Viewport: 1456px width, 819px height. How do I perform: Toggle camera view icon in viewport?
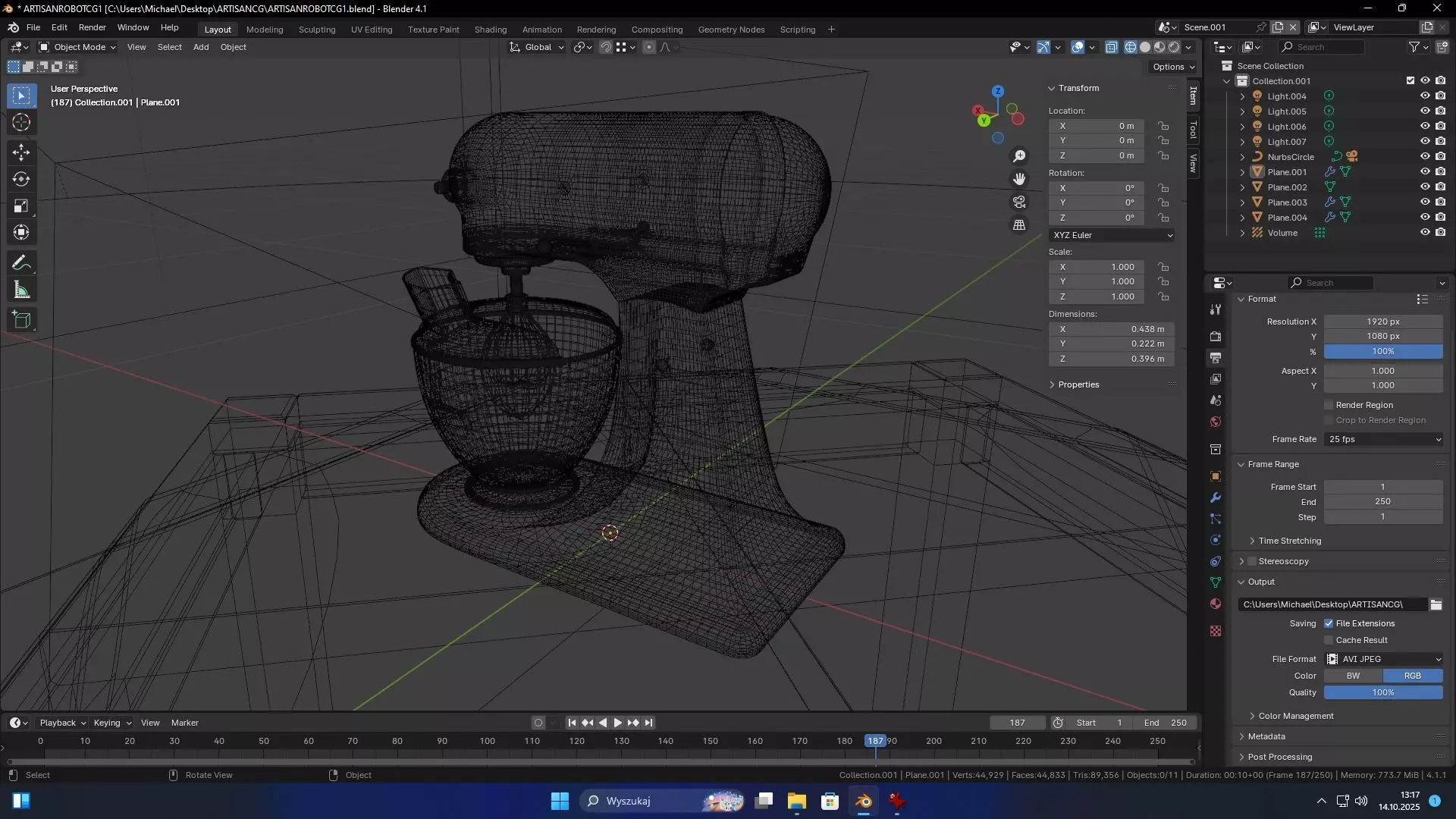click(x=1019, y=202)
